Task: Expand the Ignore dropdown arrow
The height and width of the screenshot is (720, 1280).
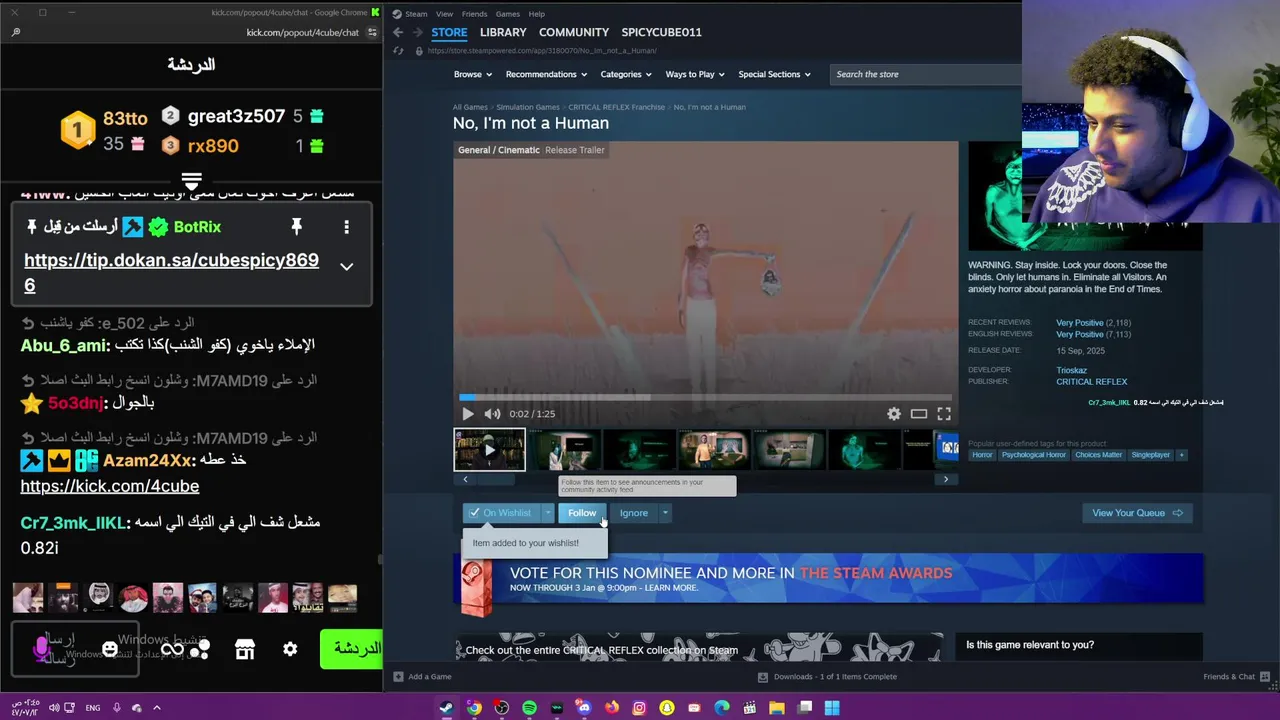Action: click(665, 513)
